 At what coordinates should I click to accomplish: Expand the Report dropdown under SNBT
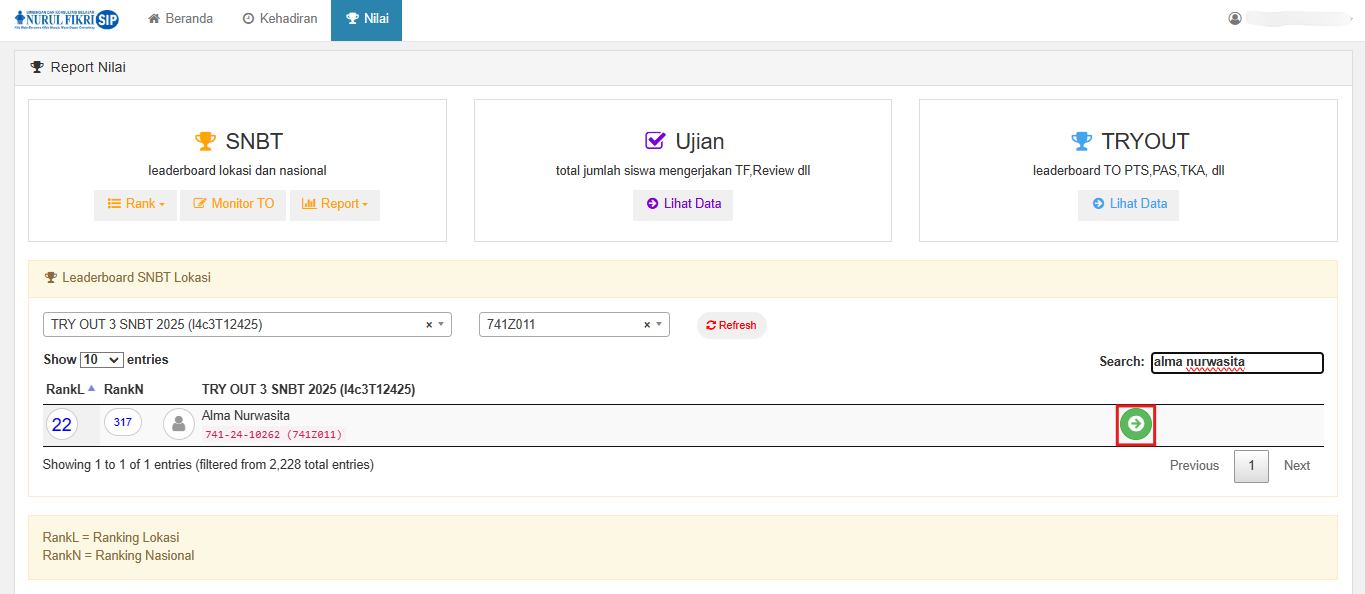point(334,204)
